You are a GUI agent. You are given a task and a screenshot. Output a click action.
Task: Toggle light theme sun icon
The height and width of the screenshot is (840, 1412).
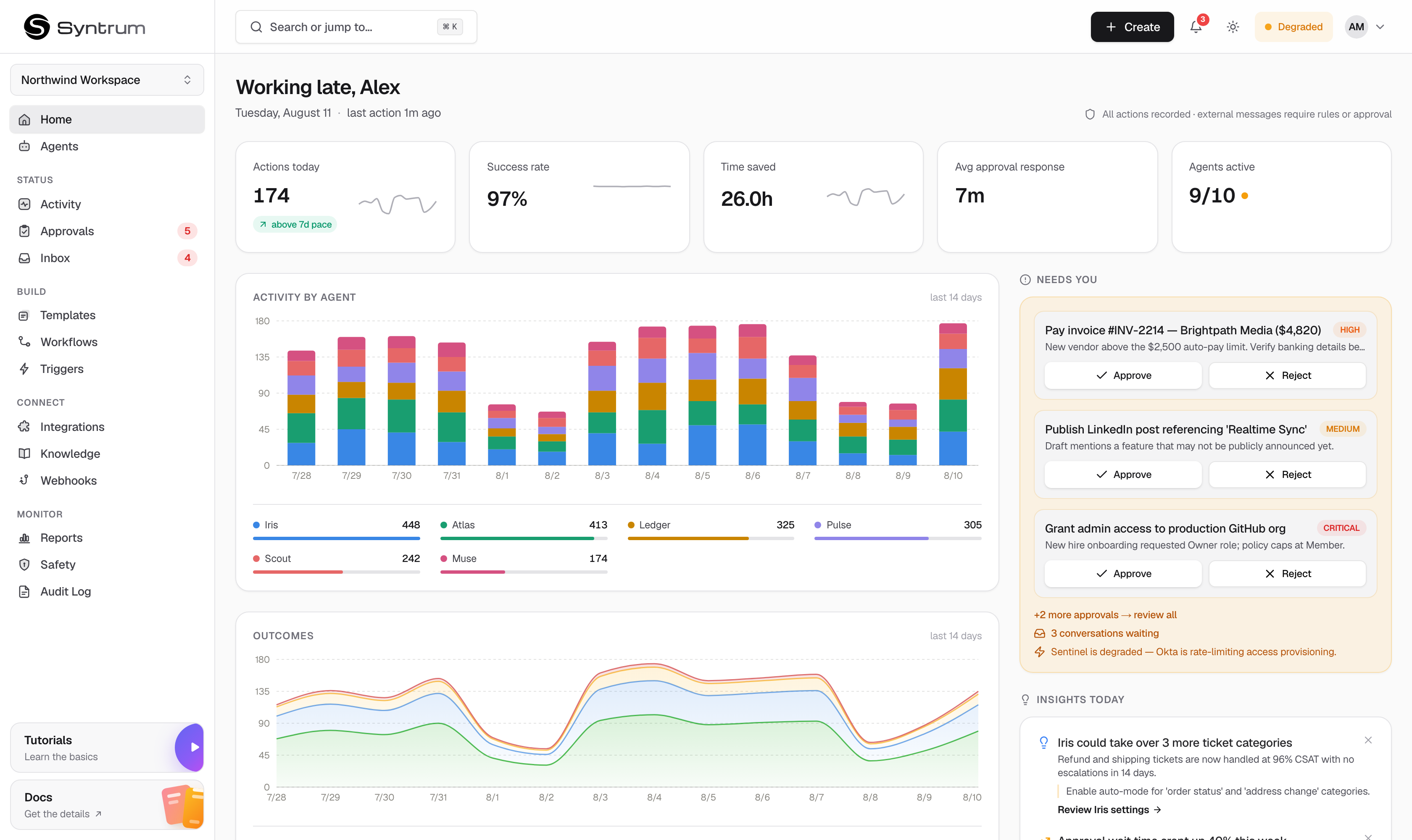point(1233,26)
